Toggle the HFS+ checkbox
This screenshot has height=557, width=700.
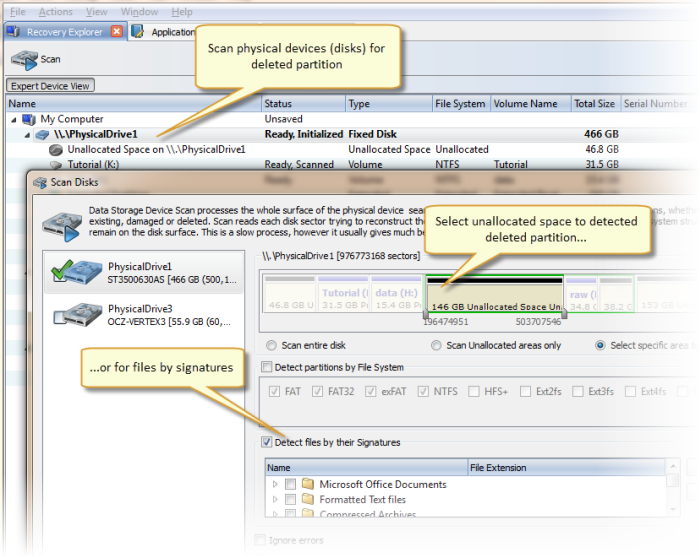[473, 391]
